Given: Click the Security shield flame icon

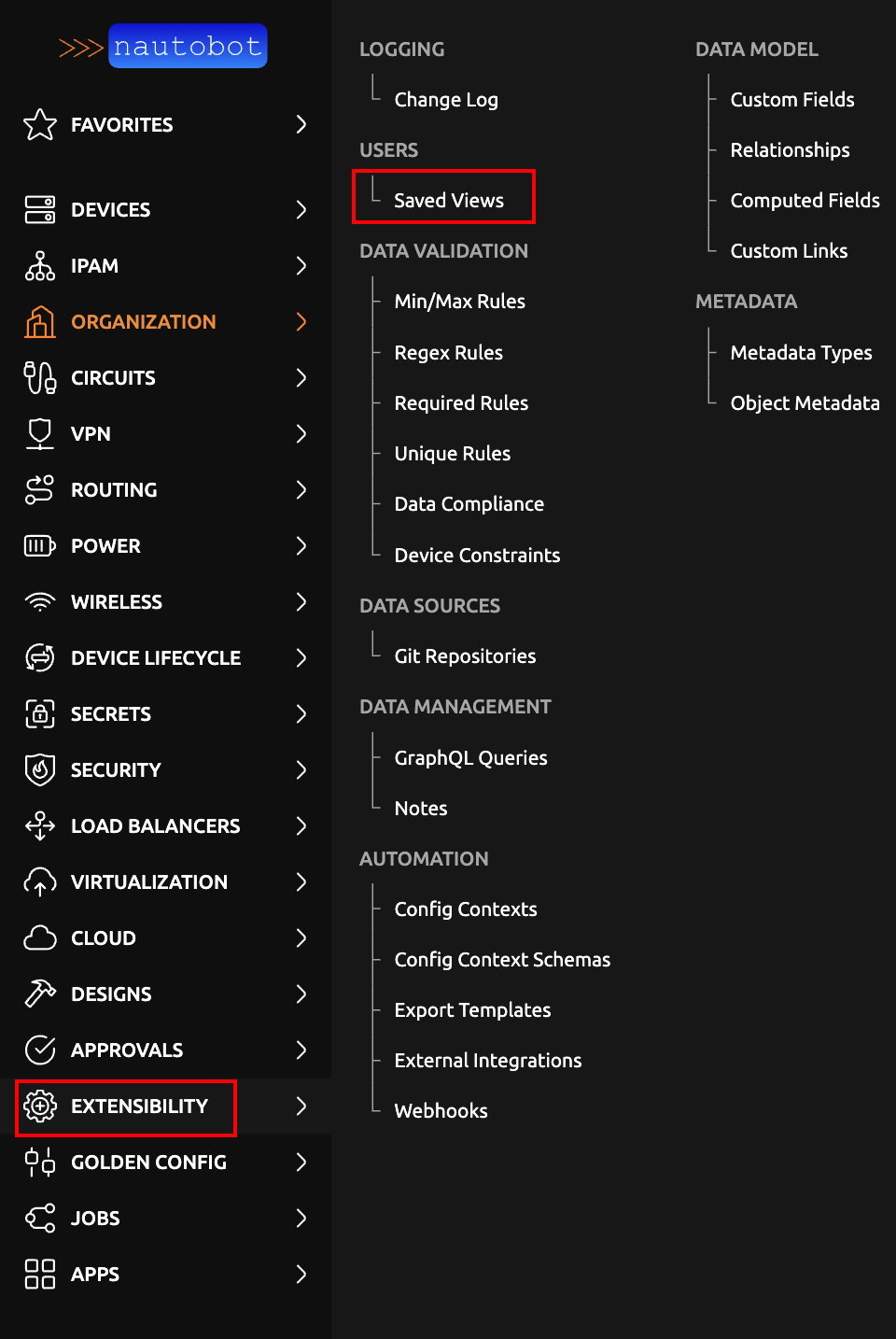Looking at the screenshot, I should click(40, 770).
